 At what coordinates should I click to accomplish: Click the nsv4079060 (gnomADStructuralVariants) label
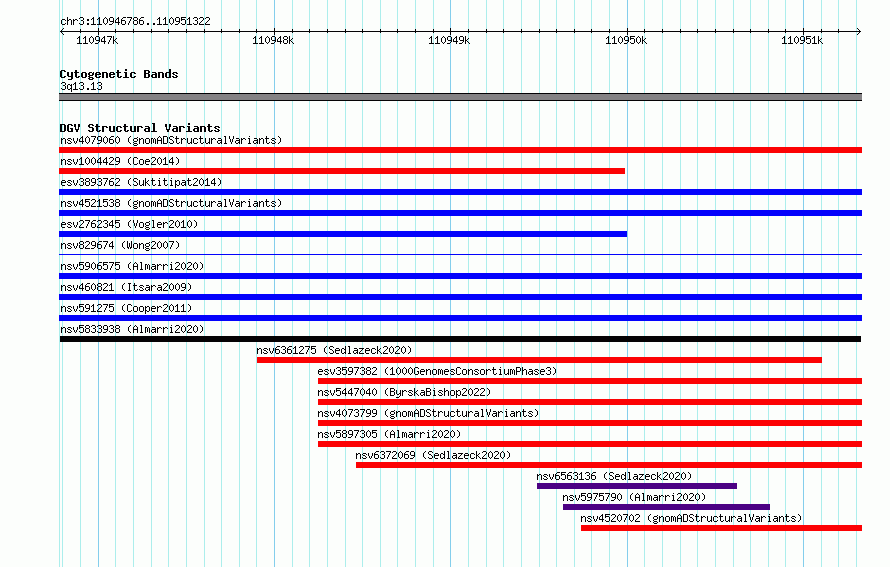[171, 140]
